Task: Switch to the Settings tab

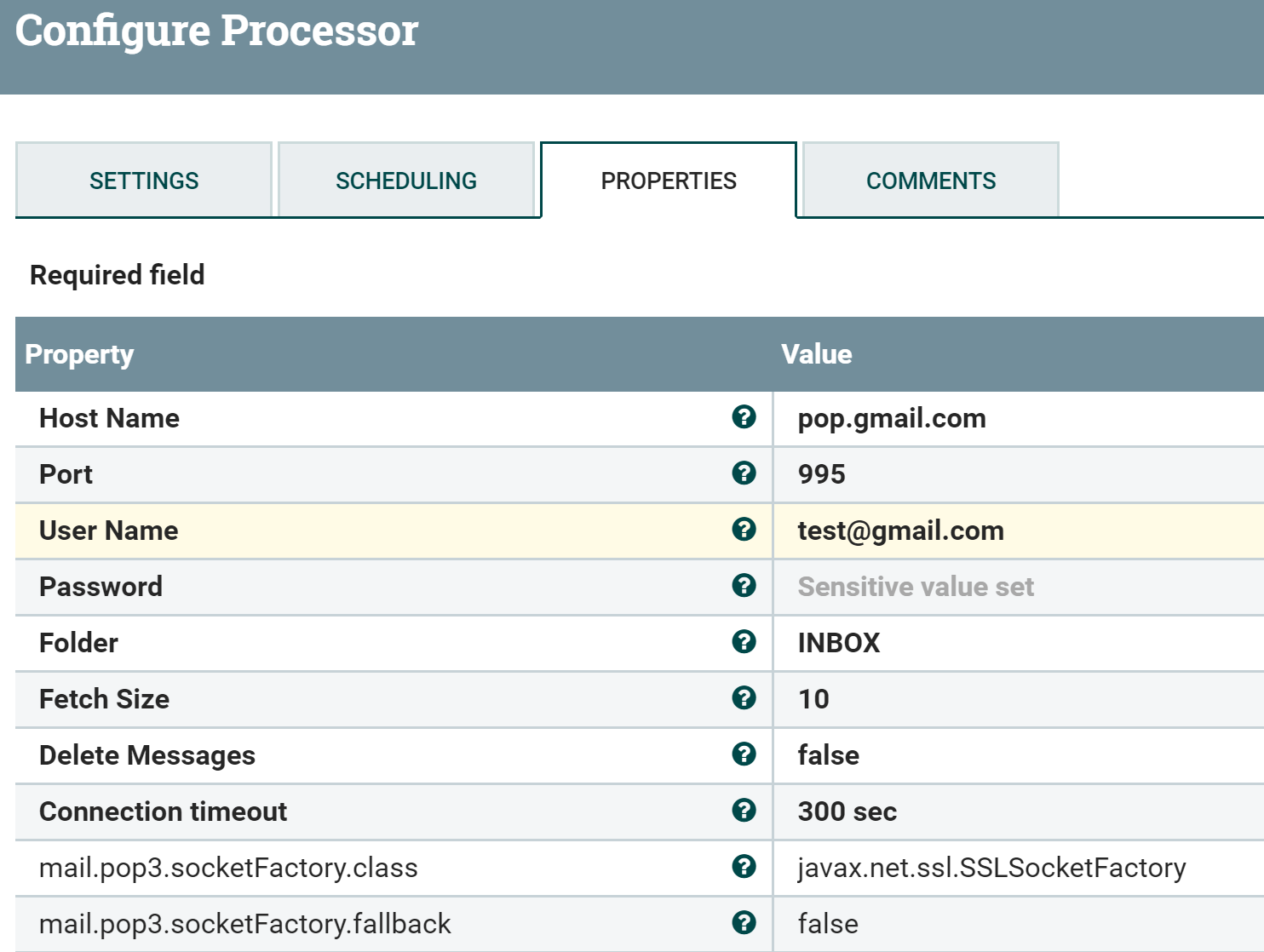Action: coord(143,180)
